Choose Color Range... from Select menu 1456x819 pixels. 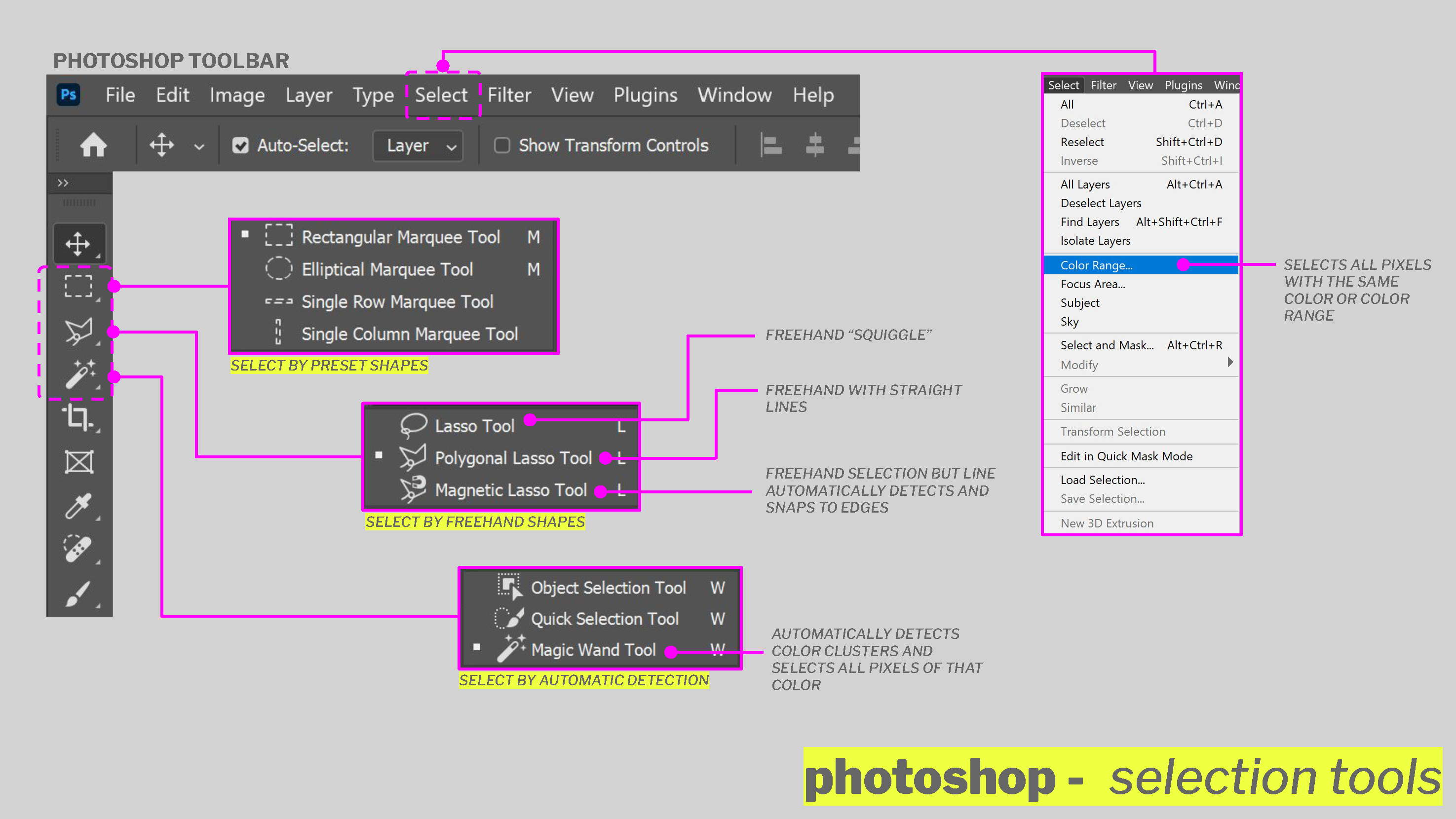pos(1096,265)
